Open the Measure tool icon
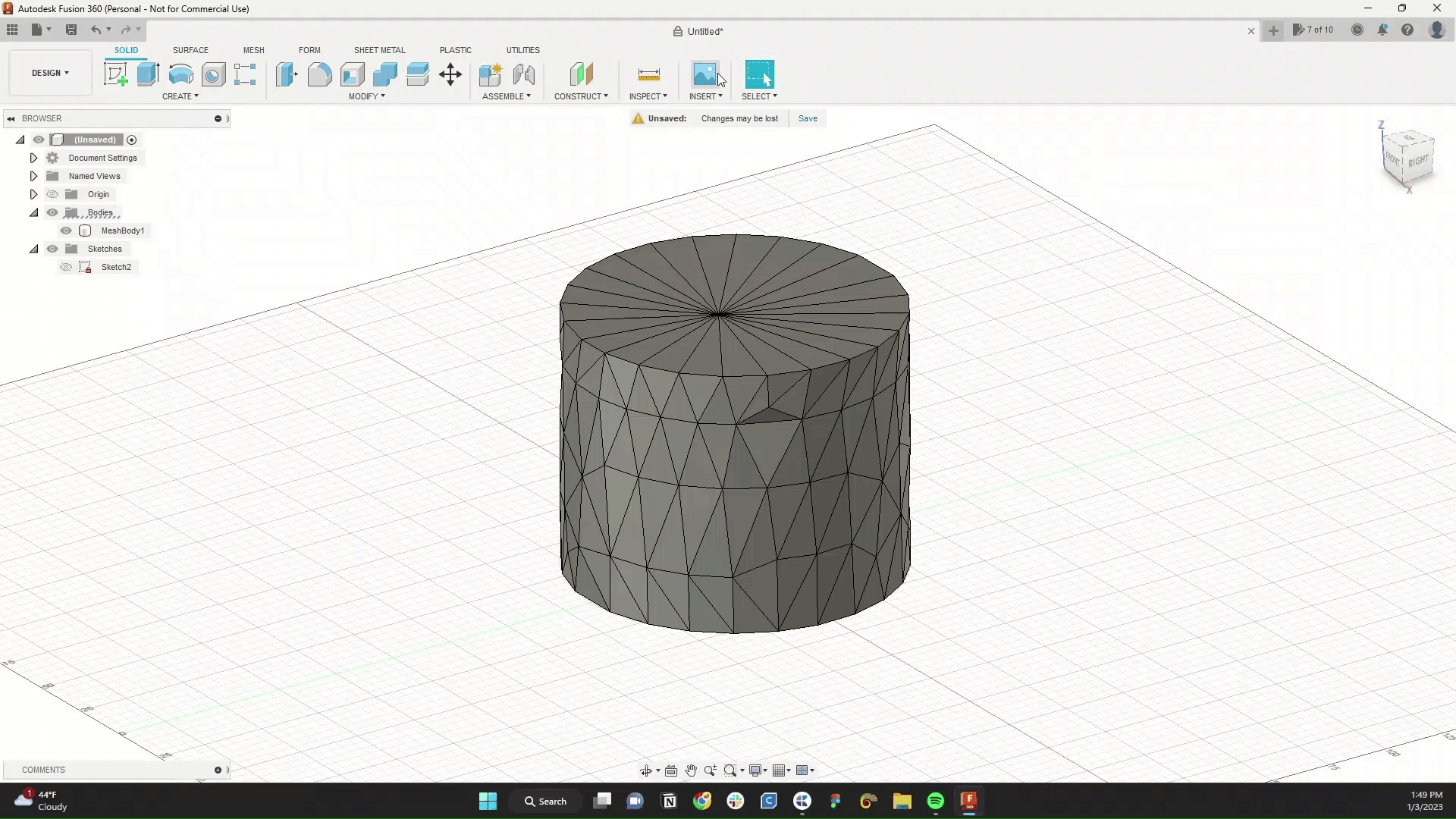Viewport: 1456px width, 819px height. (x=648, y=74)
